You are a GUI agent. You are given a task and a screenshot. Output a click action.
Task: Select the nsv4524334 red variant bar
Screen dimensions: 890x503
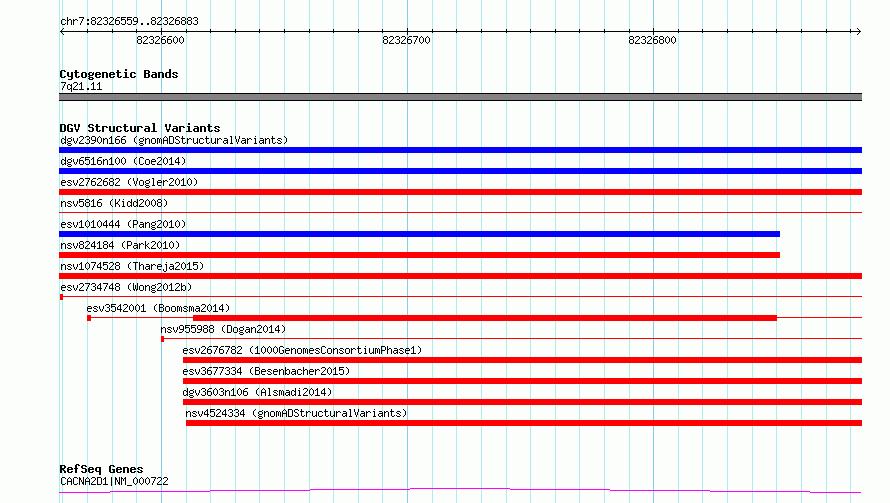(524, 423)
